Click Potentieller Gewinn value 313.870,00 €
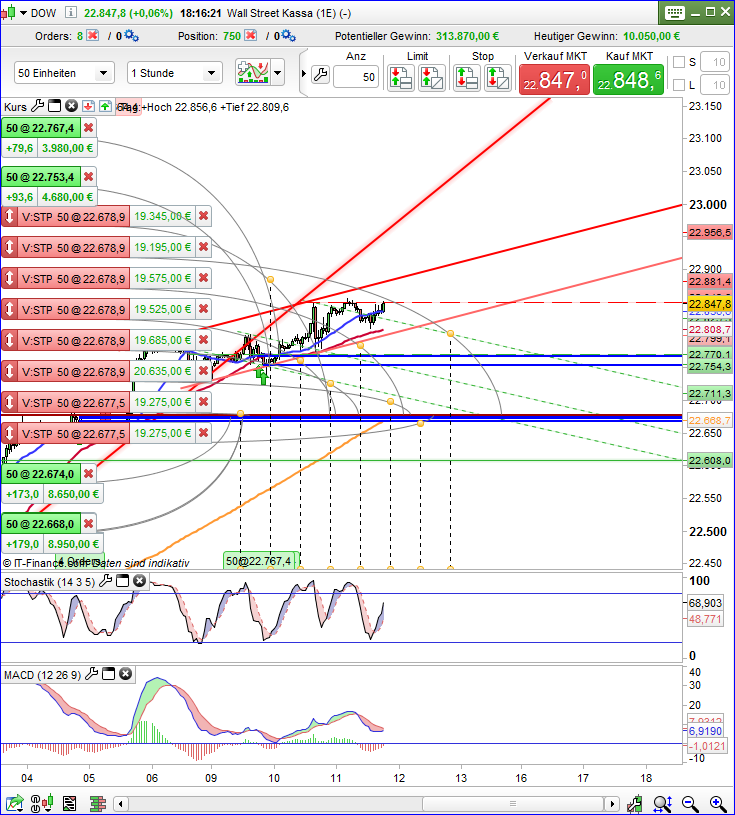735x815 pixels. tap(467, 36)
